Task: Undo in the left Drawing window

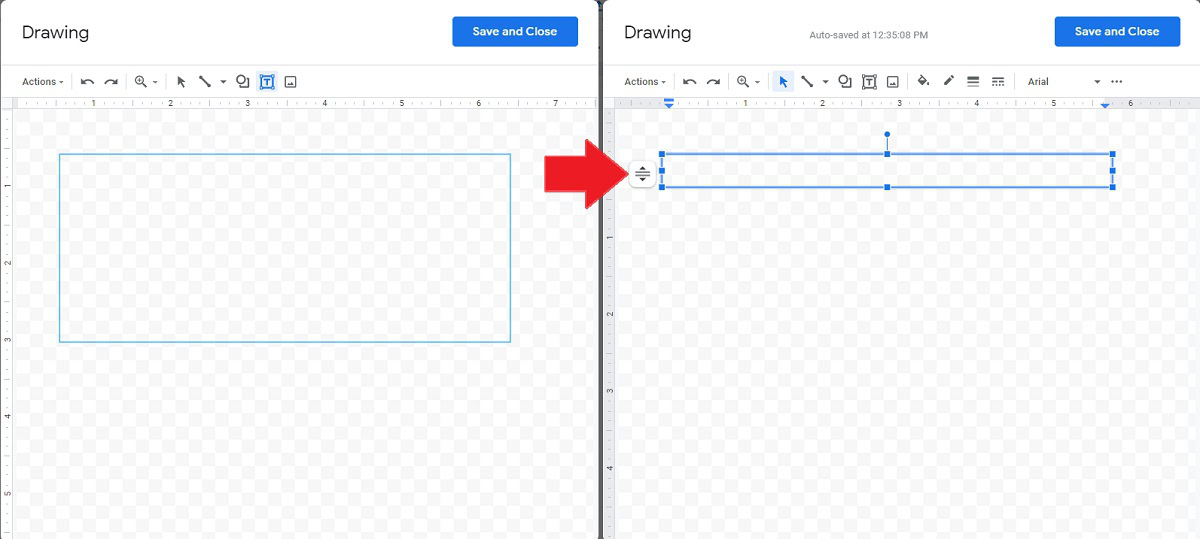Action: 88,82
